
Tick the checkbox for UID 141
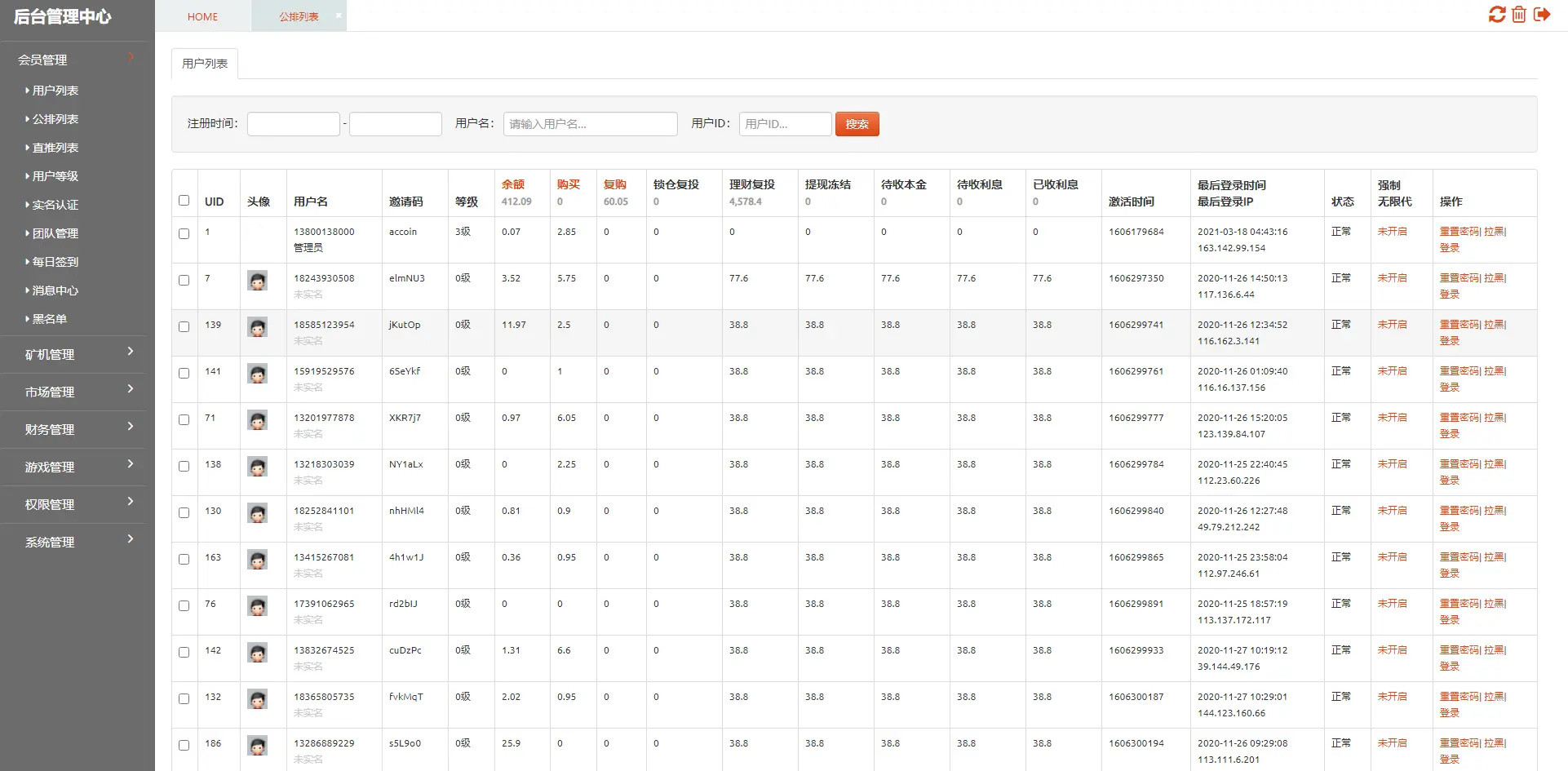[184, 373]
